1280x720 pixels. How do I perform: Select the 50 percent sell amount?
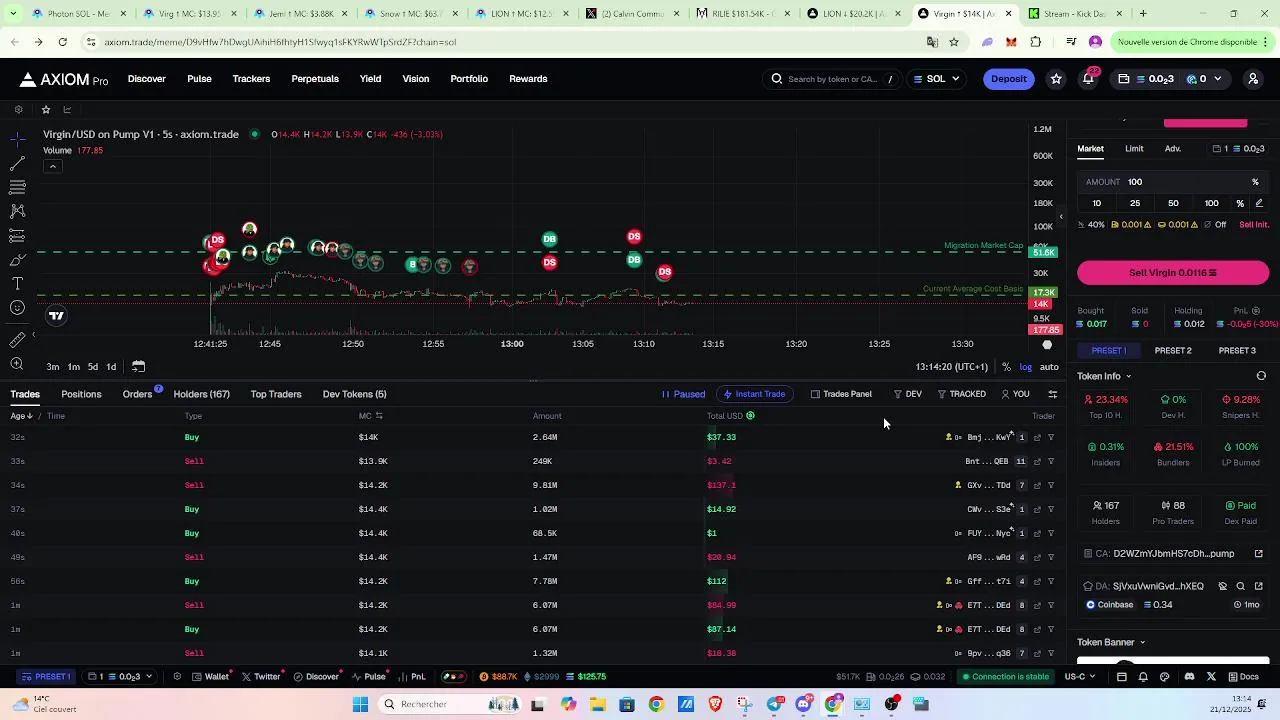(x=1173, y=203)
